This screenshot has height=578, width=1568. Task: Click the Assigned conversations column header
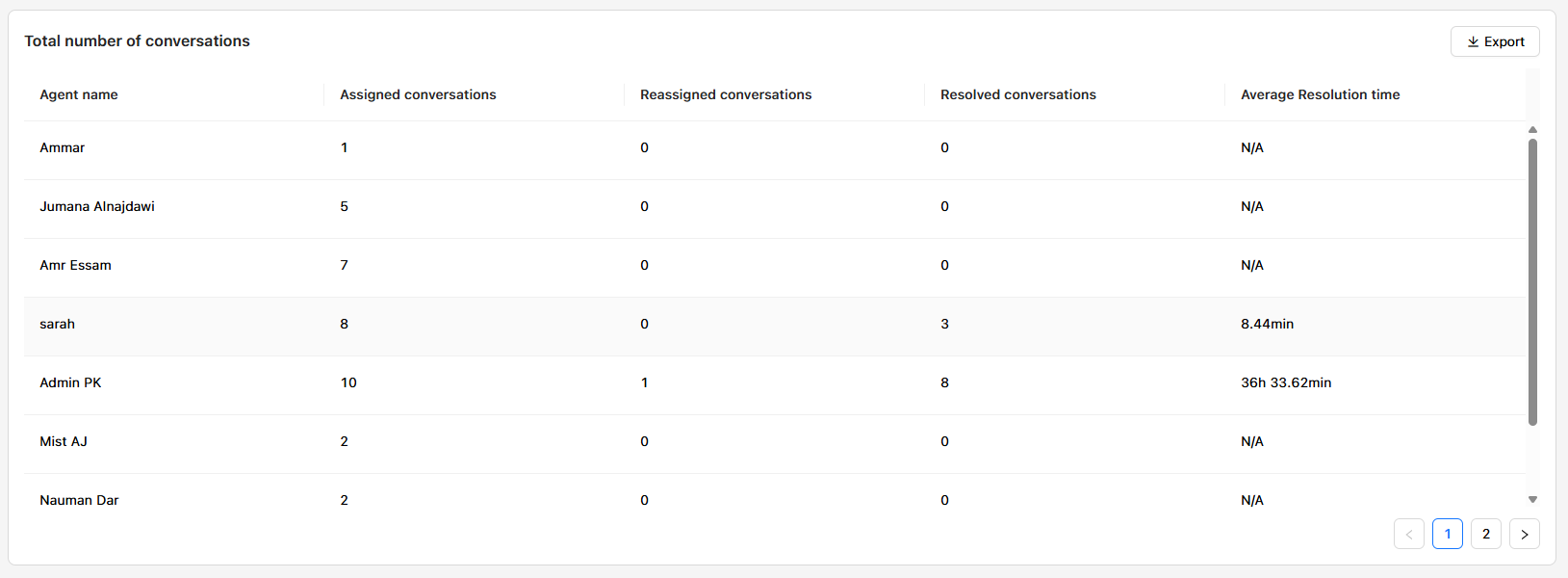pyautogui.click(x=418, y=94)
